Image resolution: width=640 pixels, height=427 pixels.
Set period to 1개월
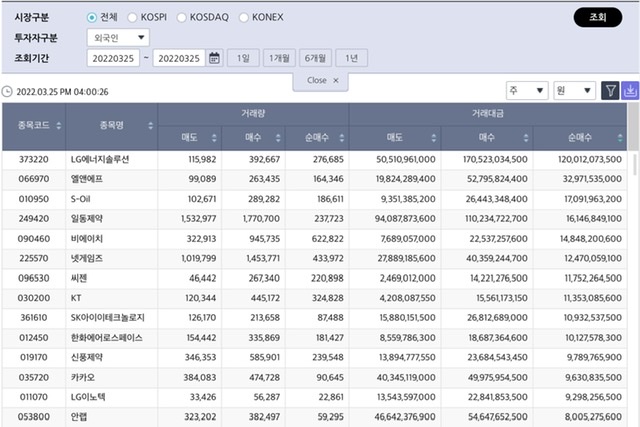tap(278, 58)
